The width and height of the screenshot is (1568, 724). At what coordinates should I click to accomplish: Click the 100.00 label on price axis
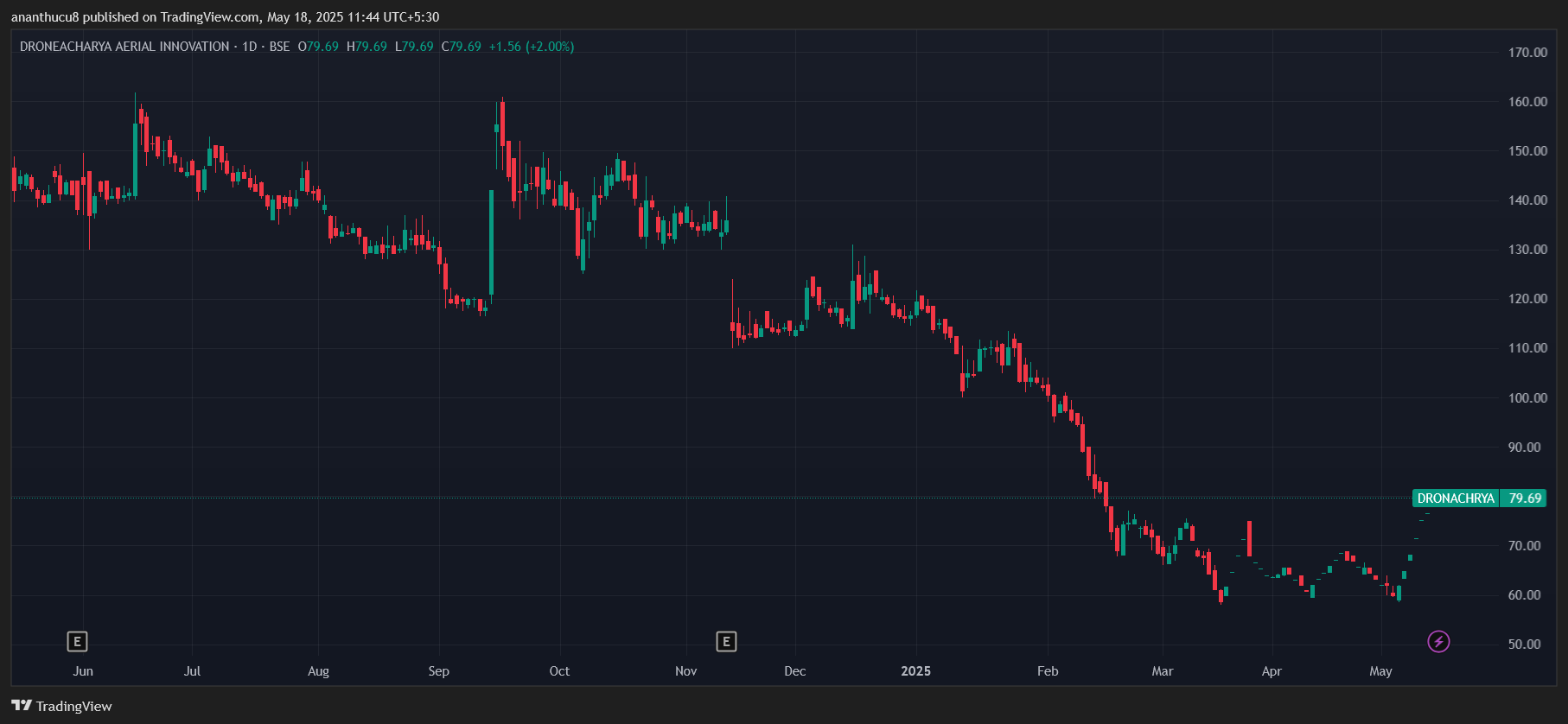click(1527, 398)
